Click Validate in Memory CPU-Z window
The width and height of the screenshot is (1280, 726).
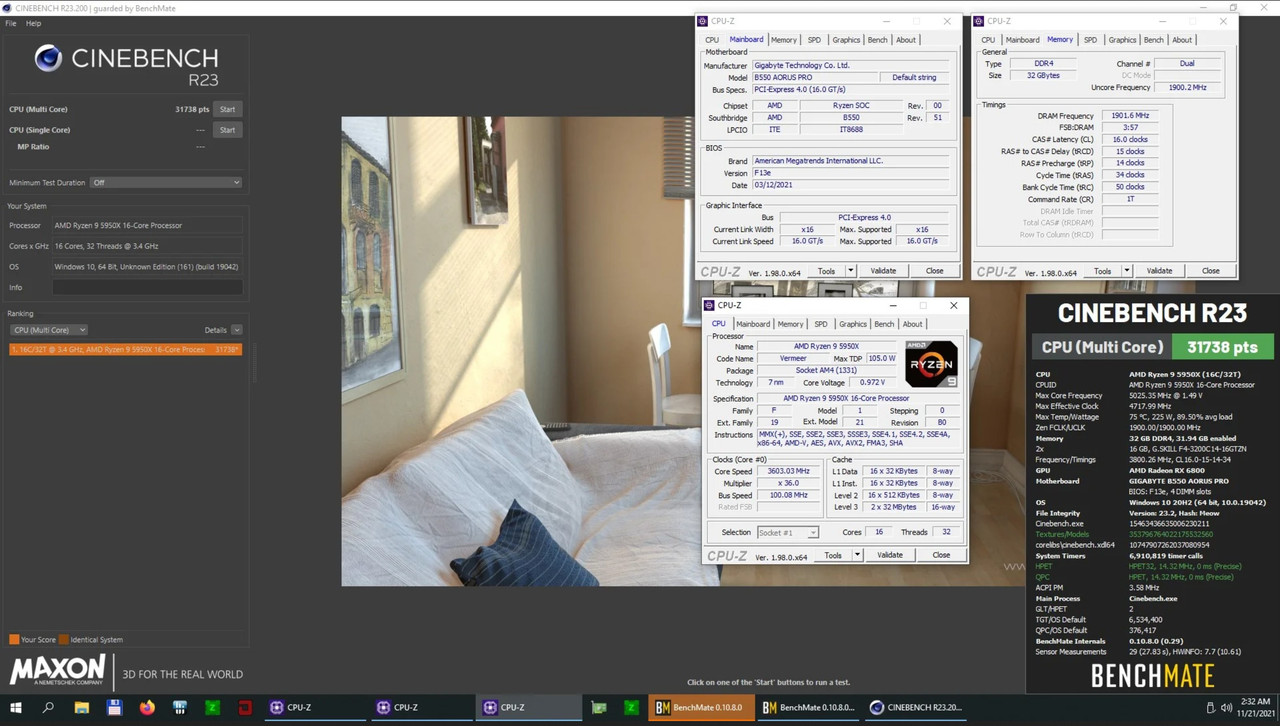[x=1159, y=271]
